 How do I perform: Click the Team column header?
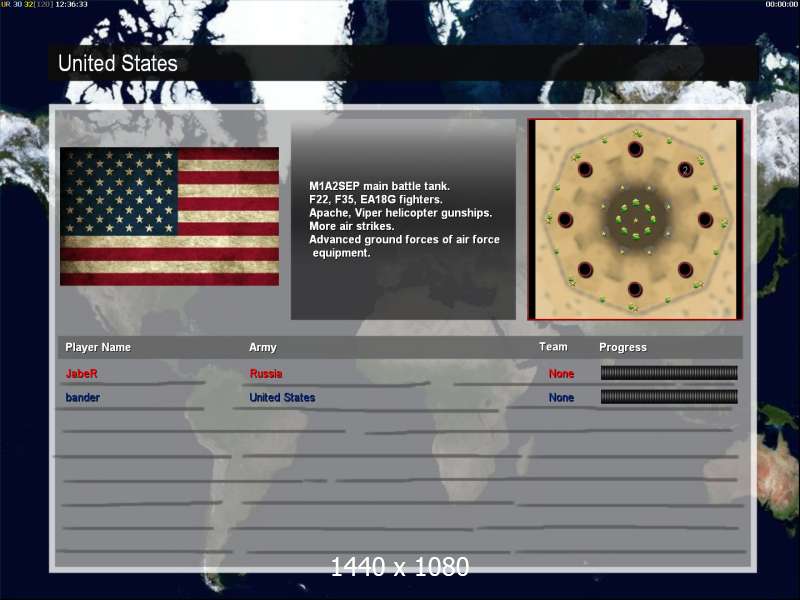point(553,346)
